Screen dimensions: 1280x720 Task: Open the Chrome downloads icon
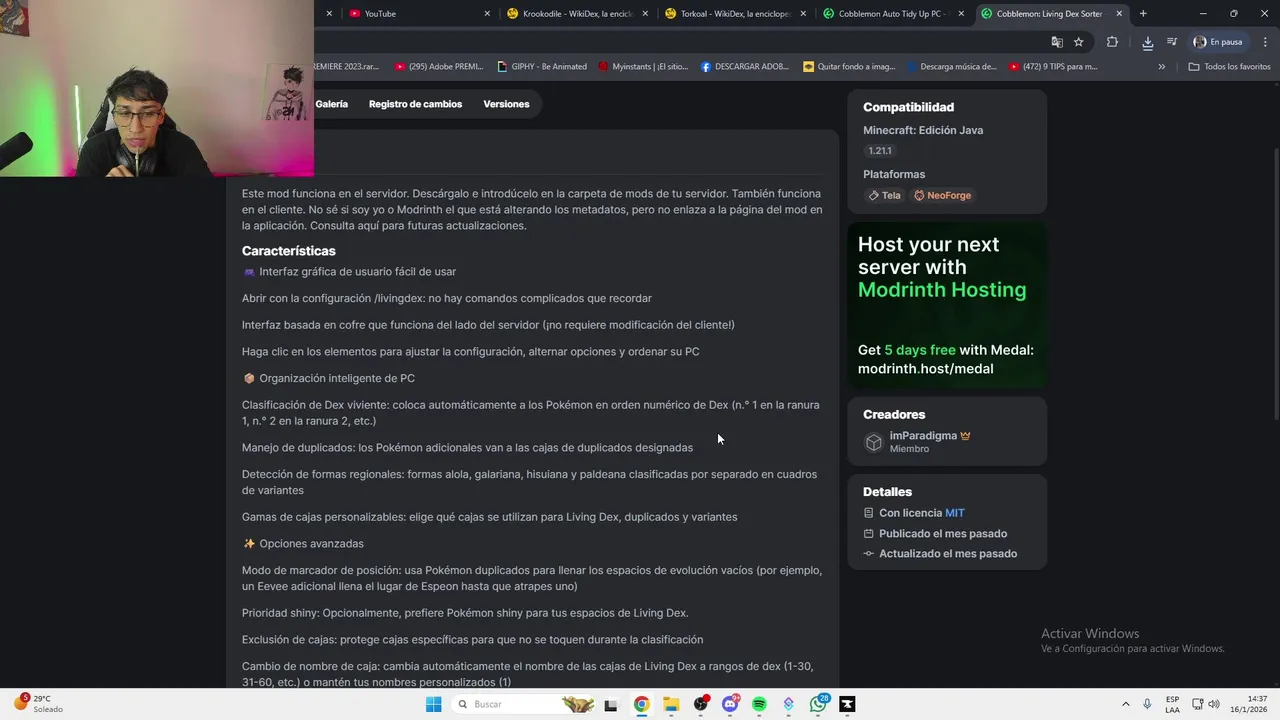coord(1148,42)
